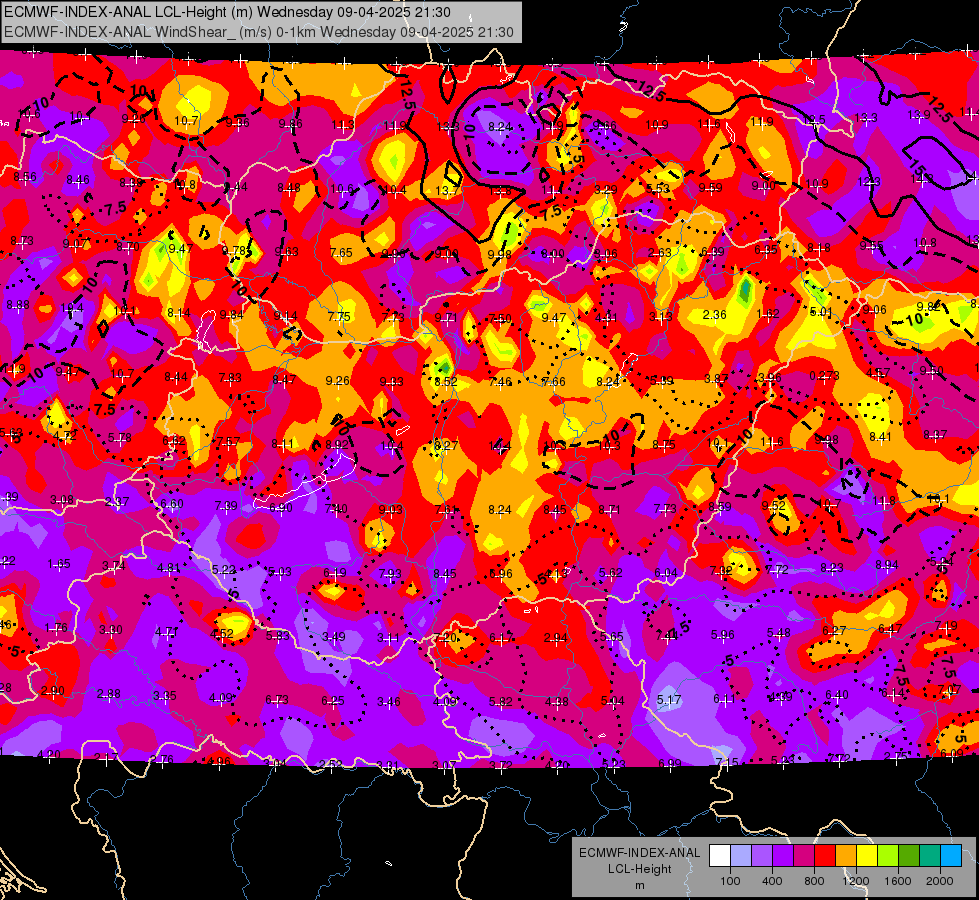This screenshot has width=979, height=900.
Task: Click the wind shear value 8.52
Action: 446,382
